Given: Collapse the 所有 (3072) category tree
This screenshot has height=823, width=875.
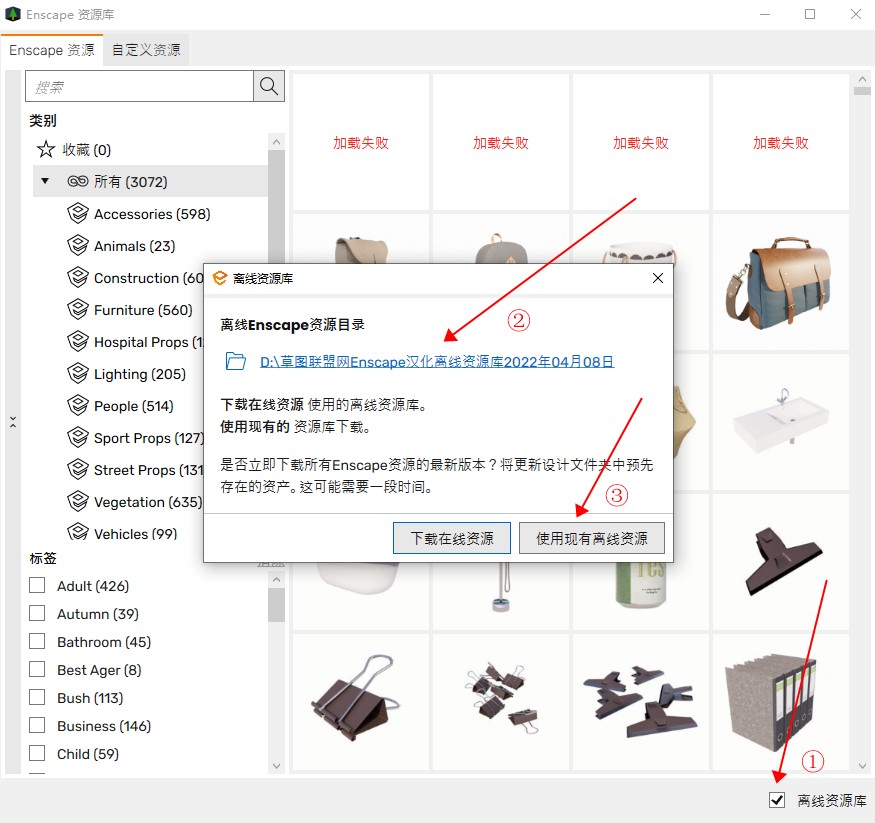Looking at the screenshot, I should 45,182.
